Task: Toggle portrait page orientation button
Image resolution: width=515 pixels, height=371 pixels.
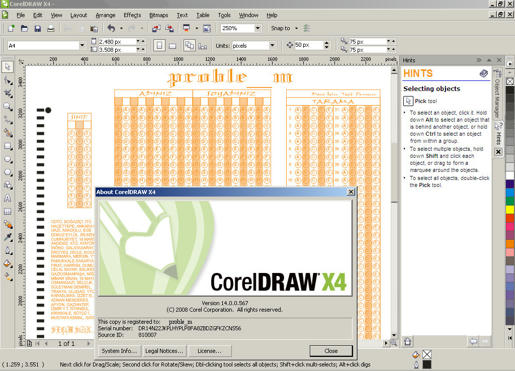Action: pos(159,45)
